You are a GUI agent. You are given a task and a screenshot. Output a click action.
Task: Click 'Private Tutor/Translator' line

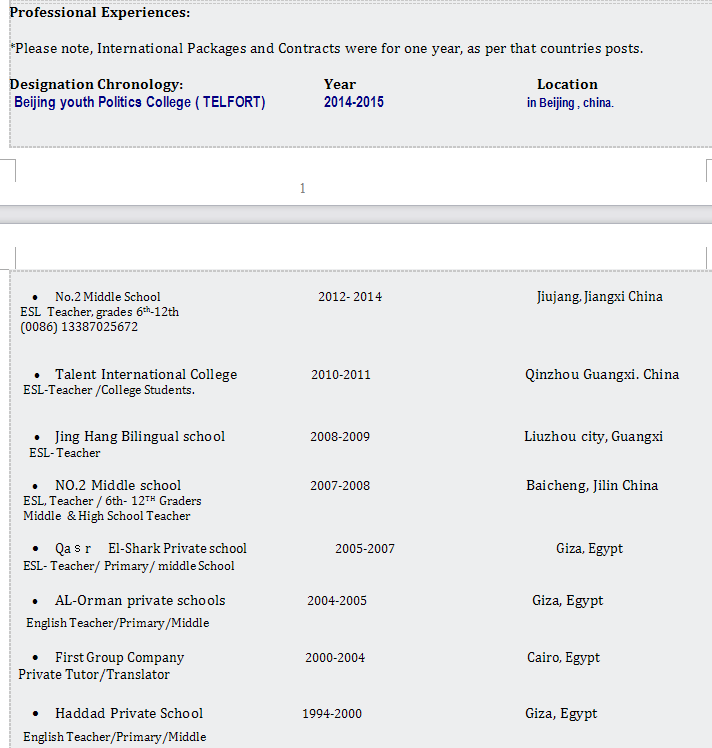[94, 675]
